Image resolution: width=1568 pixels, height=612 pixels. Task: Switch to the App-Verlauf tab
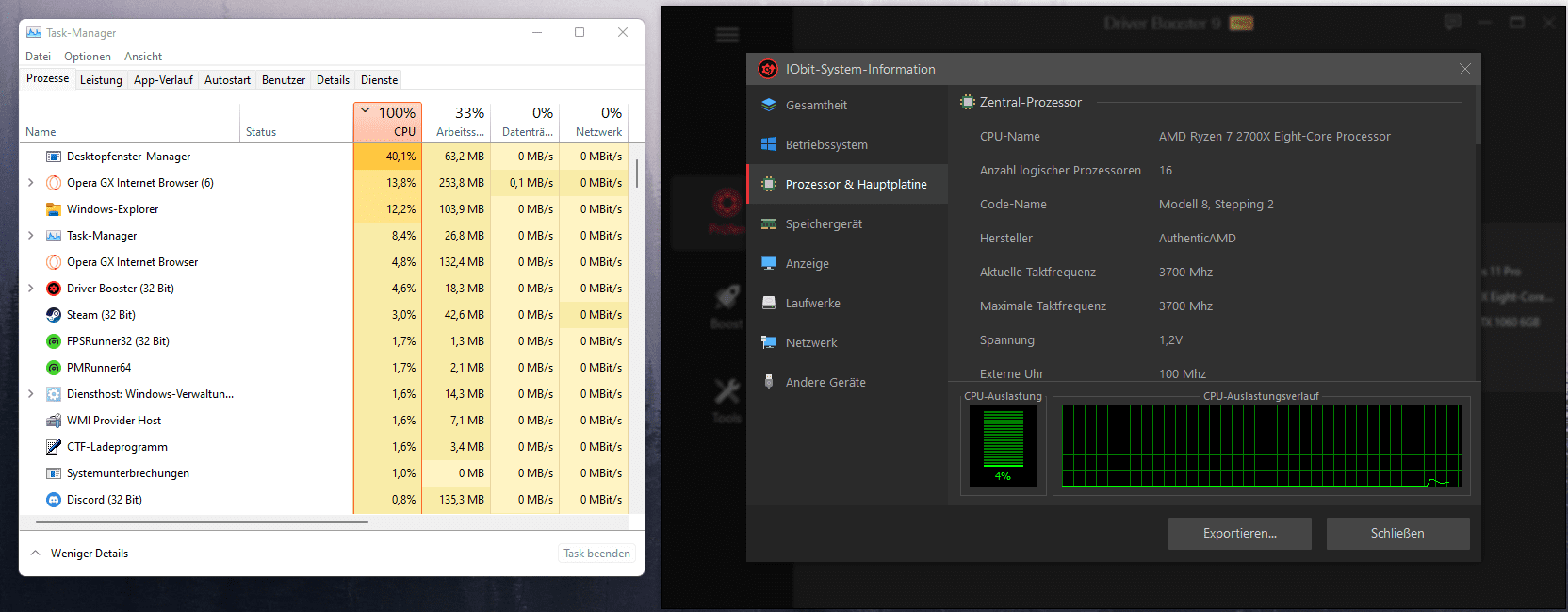(x=163, y=80)
